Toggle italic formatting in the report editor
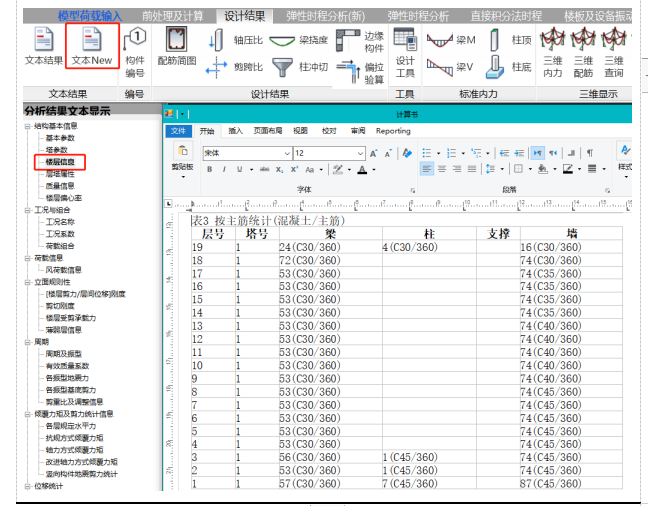Screen dimensions: 648x506 point(224,169)
